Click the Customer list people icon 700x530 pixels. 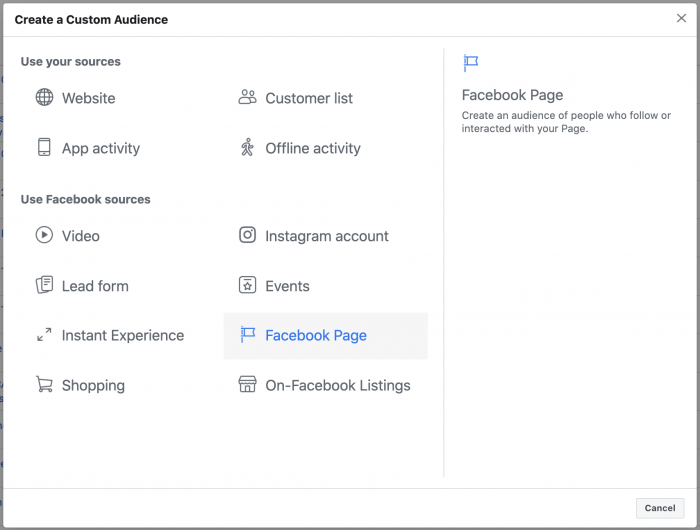pos(247,97)
